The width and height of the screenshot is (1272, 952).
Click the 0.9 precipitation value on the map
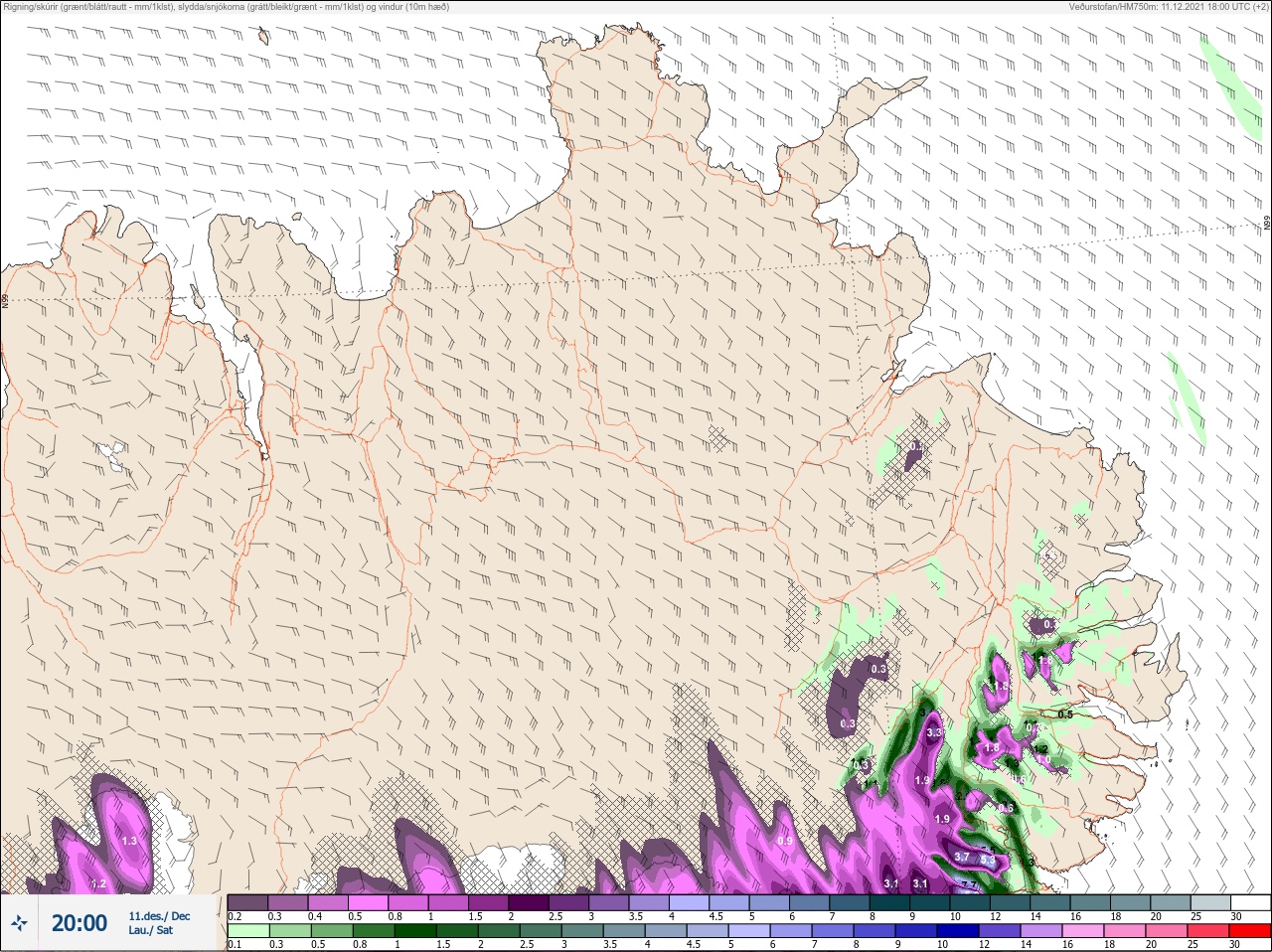coord(785,841)
